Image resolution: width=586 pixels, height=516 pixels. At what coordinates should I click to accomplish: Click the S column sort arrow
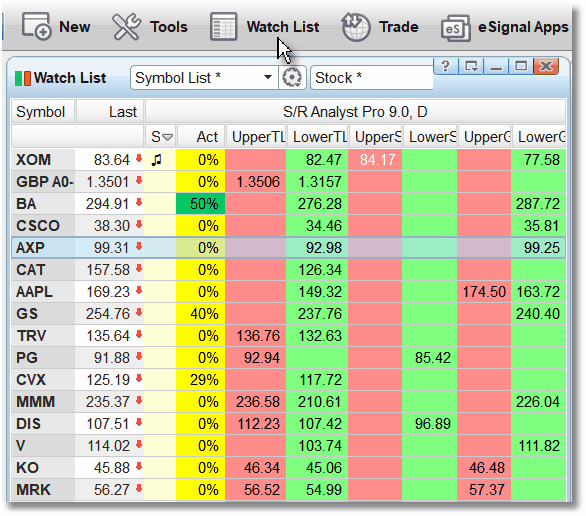pos(168,137)
